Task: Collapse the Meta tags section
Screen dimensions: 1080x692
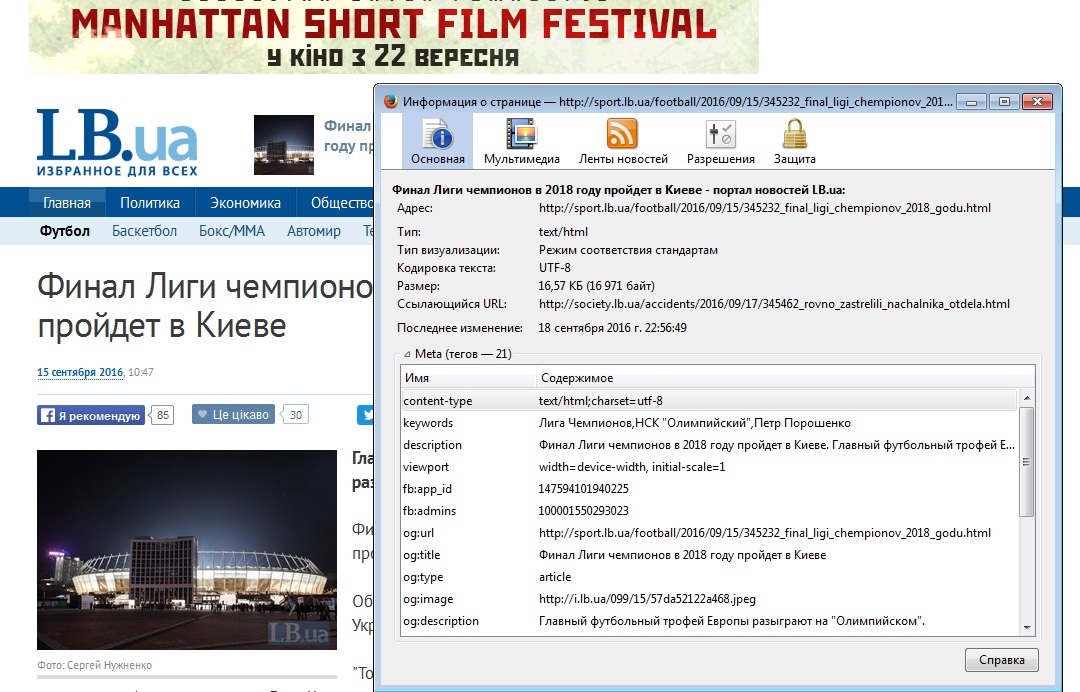Action: (x=406, y=354)
